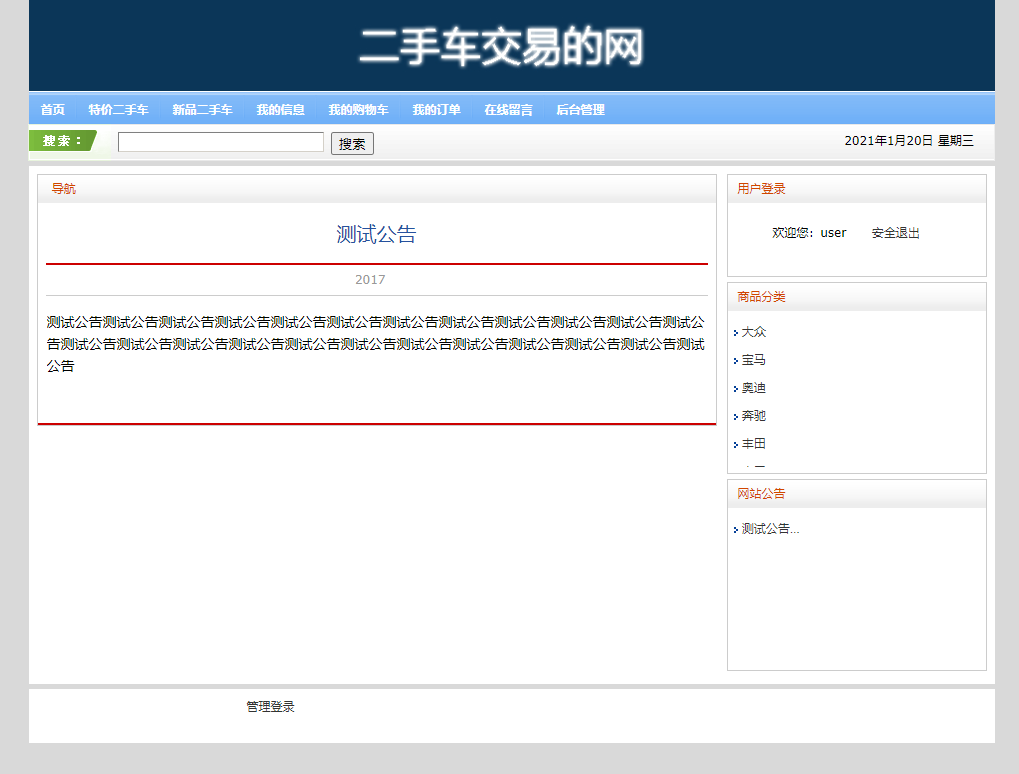Click the 管理登录 footer link
1019x774 pixels.
[270, 707]
